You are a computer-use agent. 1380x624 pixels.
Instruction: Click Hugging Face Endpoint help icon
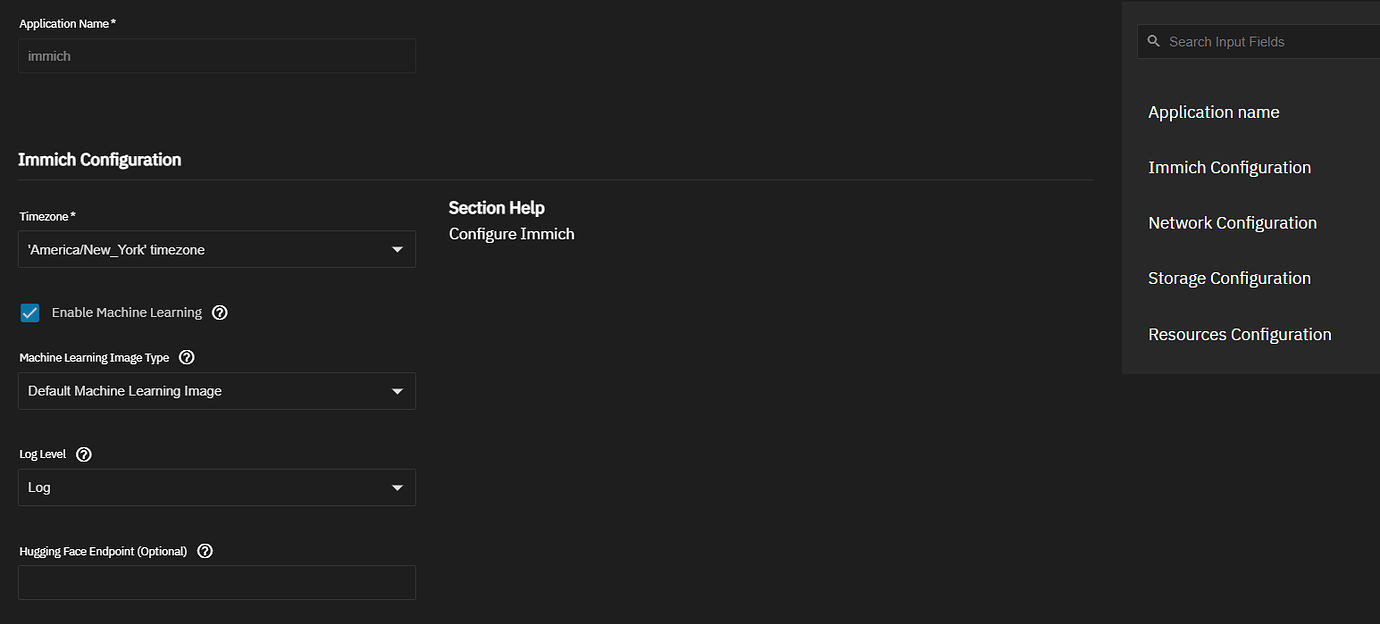tap(205, 551)
